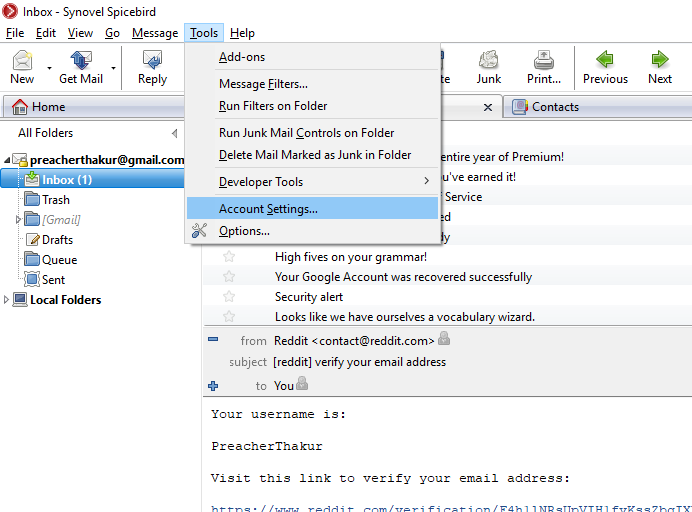Choose Run Junk Mail Controls on Folder
This screenshot has width=692, height=512.
point(312,133)
